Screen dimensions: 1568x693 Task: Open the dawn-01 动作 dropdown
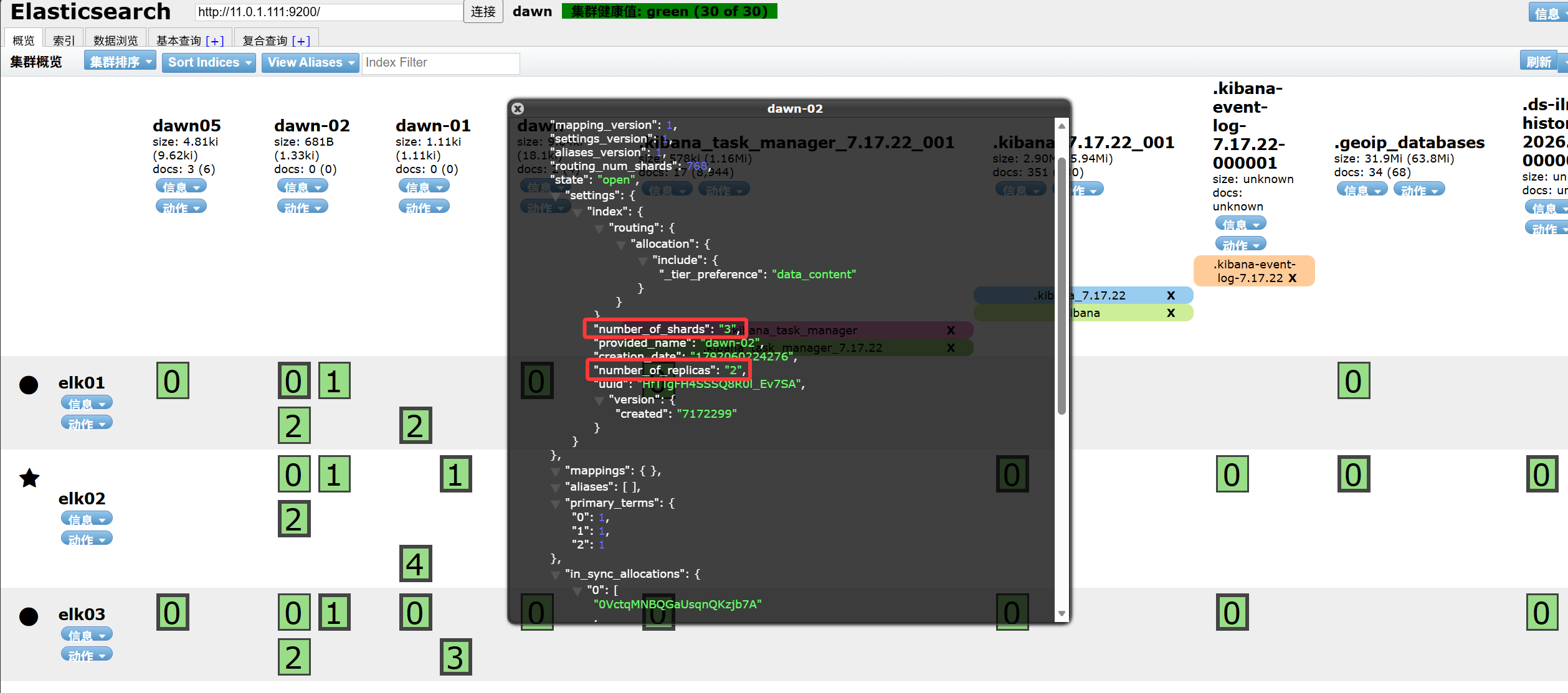coord(424,207)
